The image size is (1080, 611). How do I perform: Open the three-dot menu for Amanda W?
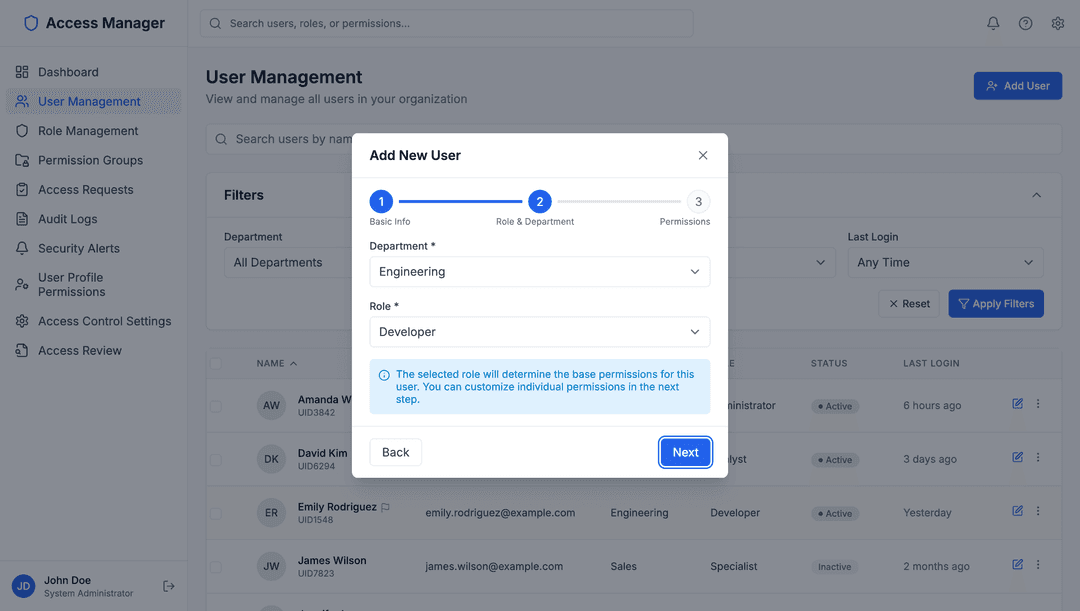click(1038, 404)
